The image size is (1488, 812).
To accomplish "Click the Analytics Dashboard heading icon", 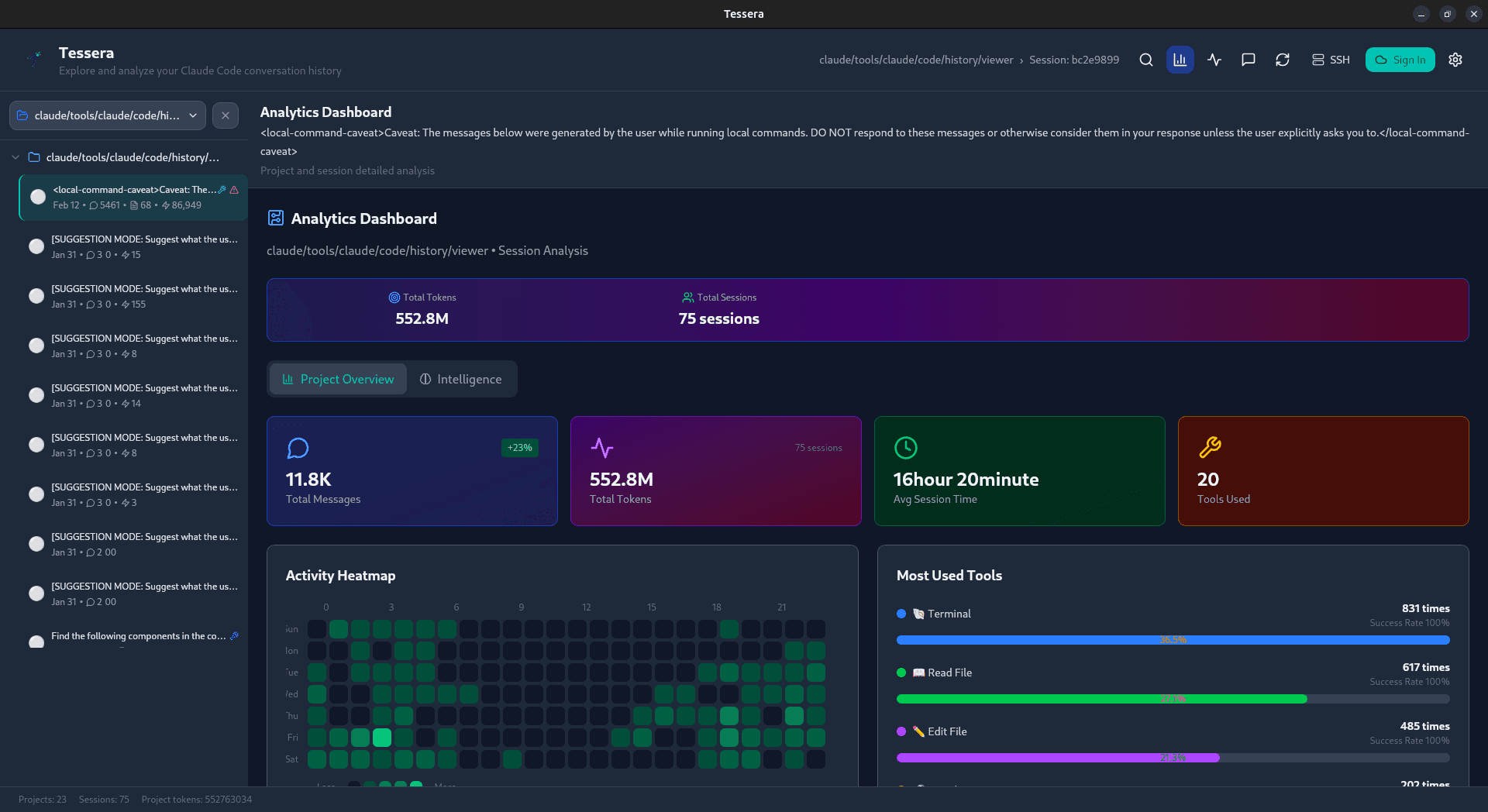I will click(275, 218).
